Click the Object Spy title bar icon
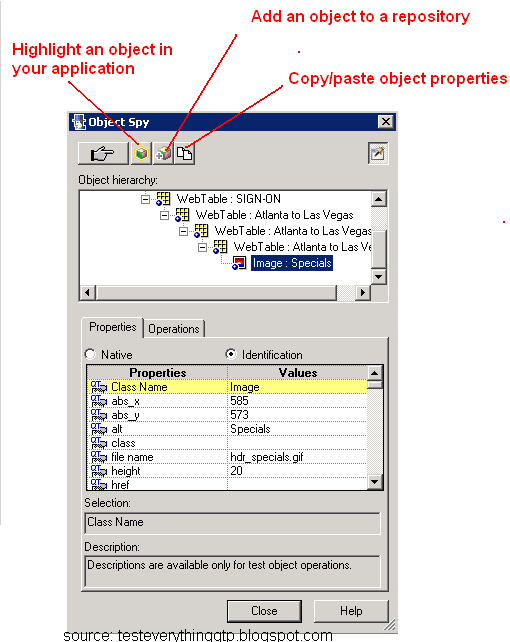This screenshot has width=510, height=642. (x=79, y=122)
